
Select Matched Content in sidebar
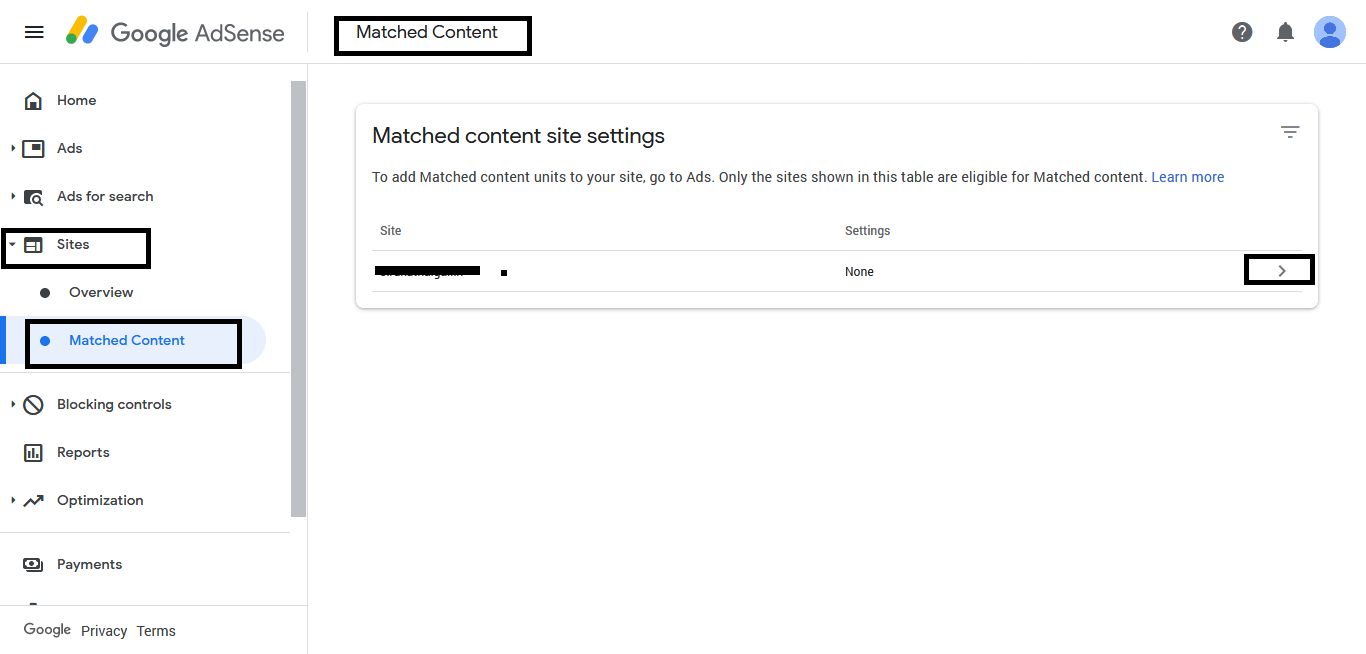click(127, 340)
